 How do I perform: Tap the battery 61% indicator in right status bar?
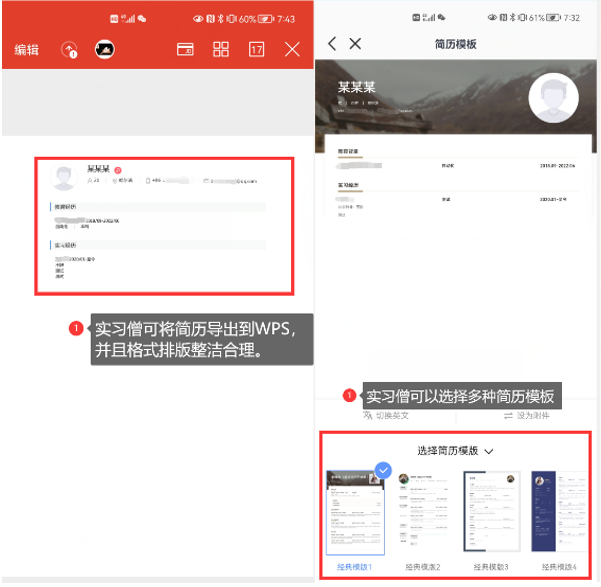(x=545, y=18)
